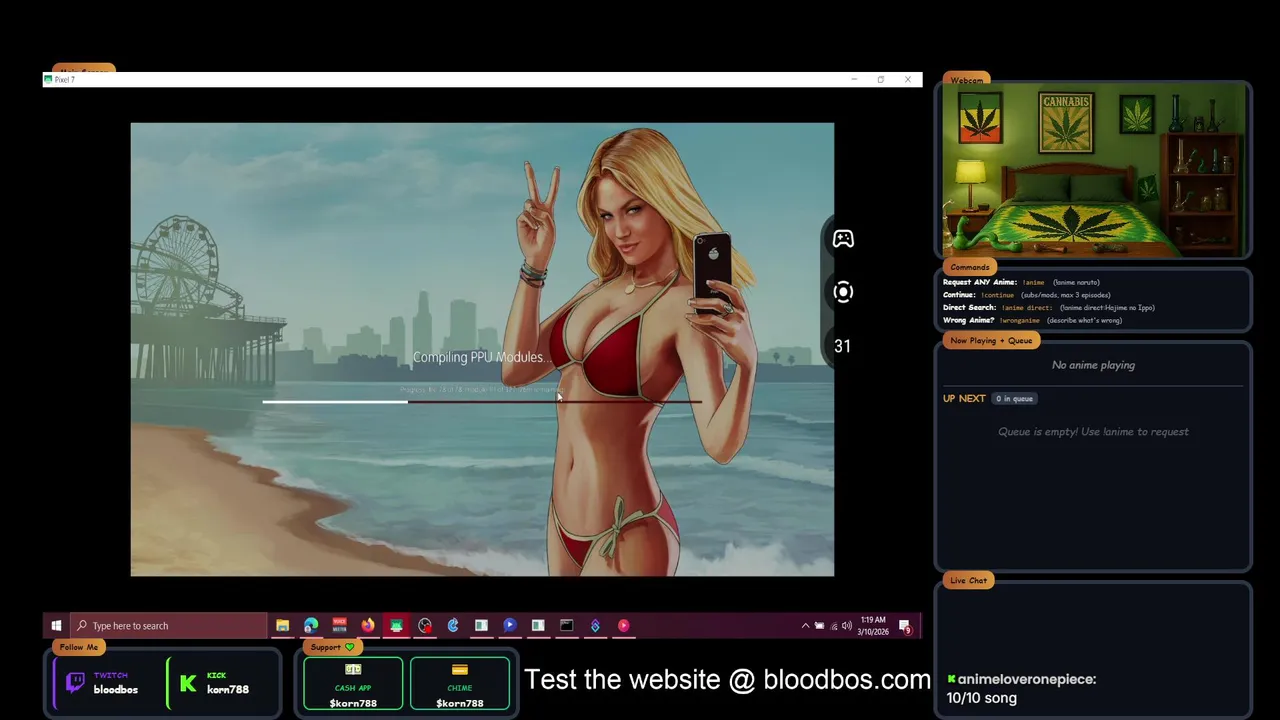
Task: Click the Compiling PPU Modules progress bar
Action: (x=482, y=402)
